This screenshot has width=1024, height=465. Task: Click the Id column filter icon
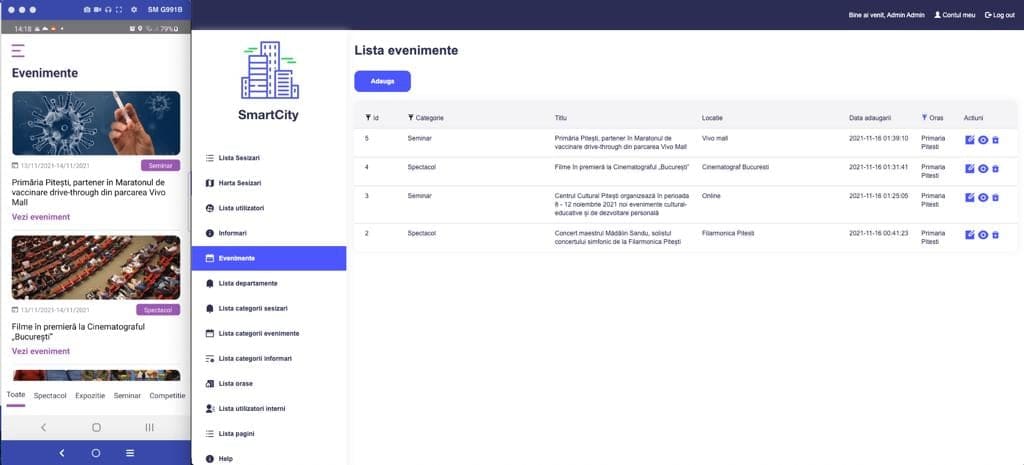[x=368, y=118]
